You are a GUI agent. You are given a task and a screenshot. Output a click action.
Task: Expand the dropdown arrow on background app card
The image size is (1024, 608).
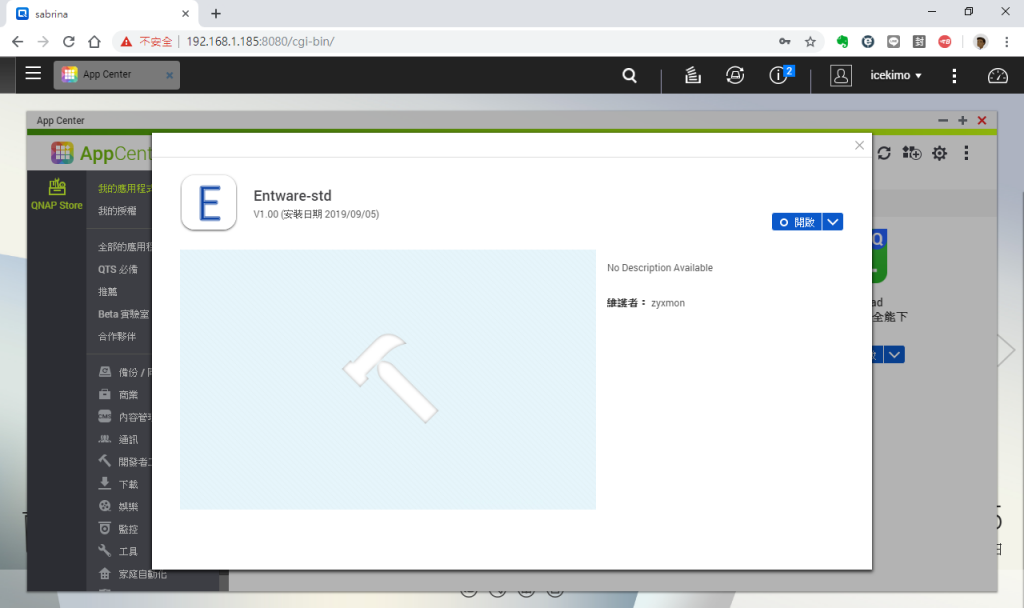(895, 355)
